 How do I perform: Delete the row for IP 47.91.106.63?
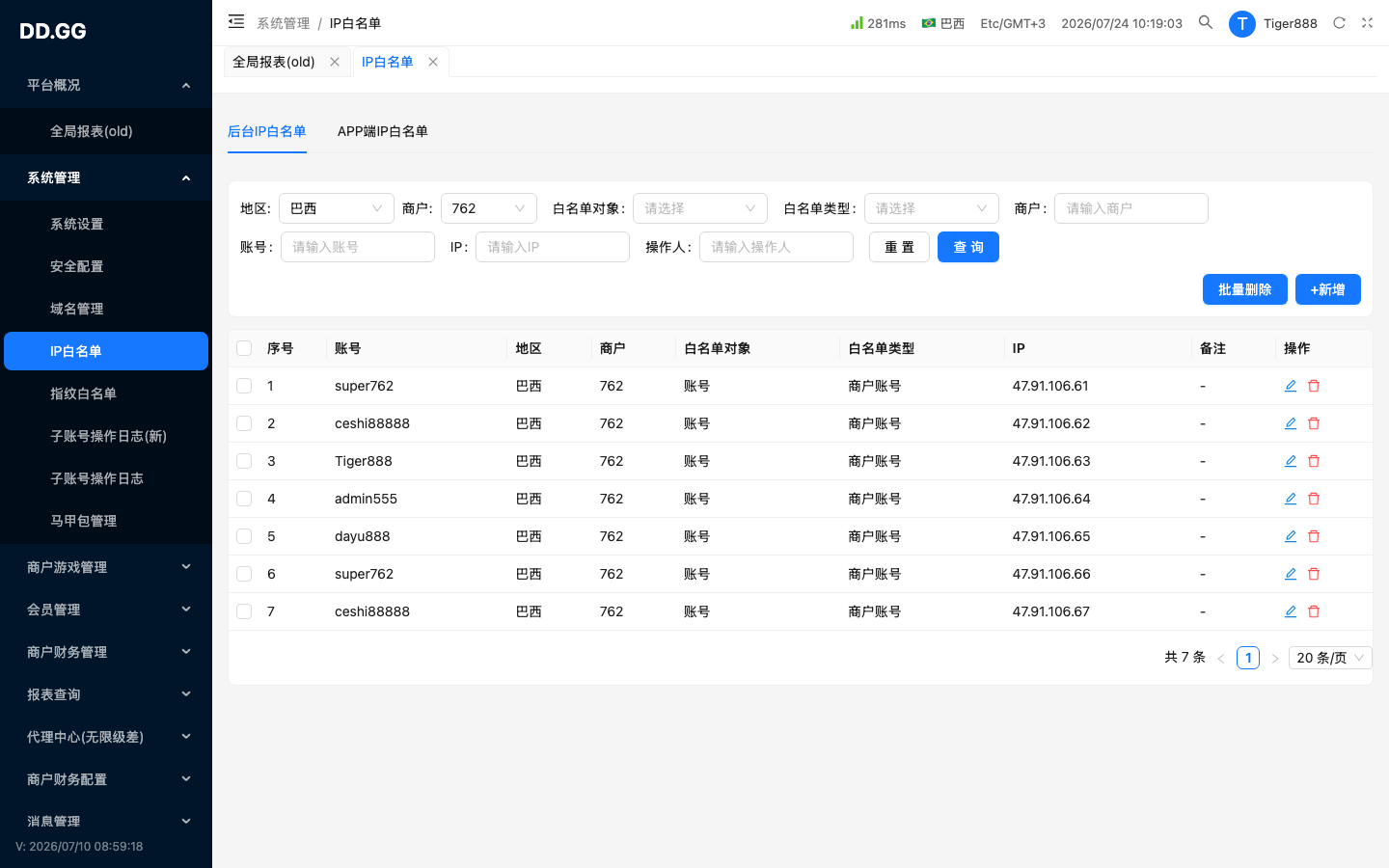pos(1313,461)
